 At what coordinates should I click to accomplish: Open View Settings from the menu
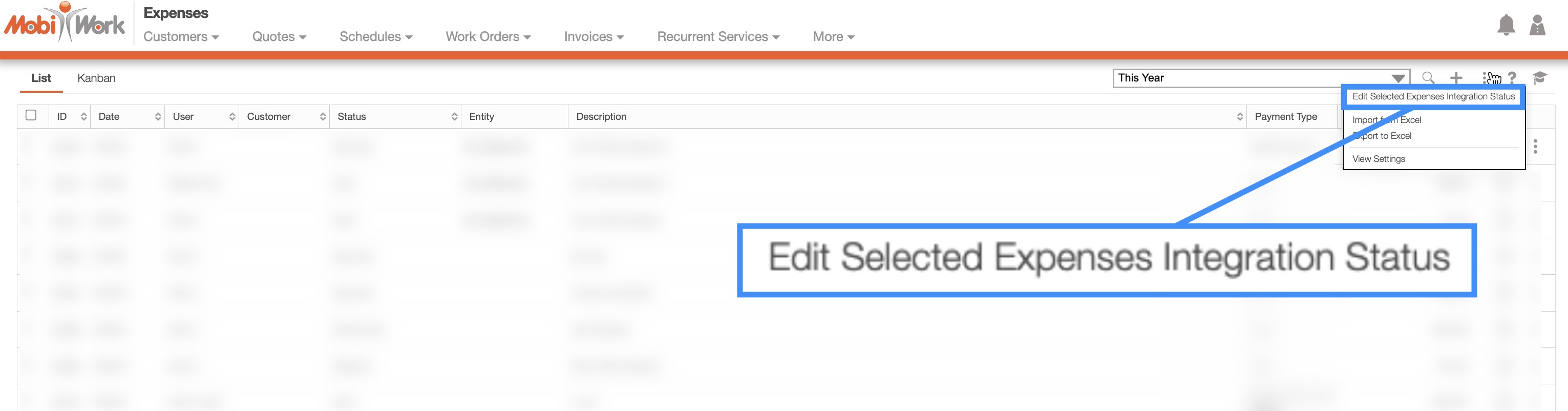point(1379,159)
